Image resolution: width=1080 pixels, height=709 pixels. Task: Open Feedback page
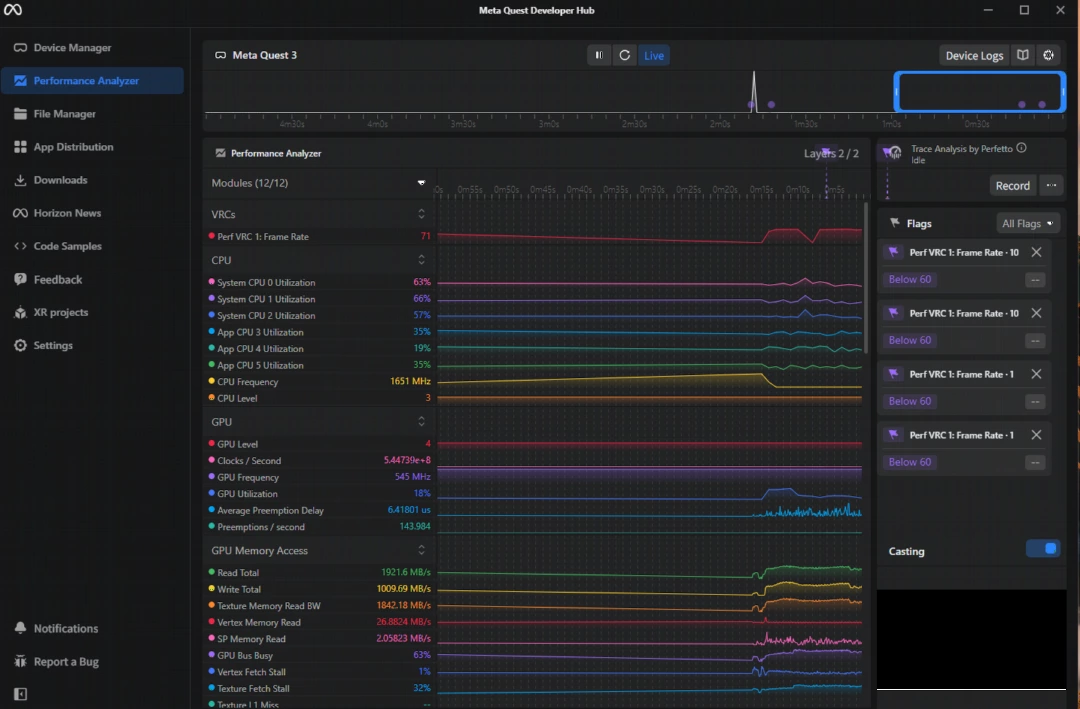pyautogui.click(x=92, y=279)
